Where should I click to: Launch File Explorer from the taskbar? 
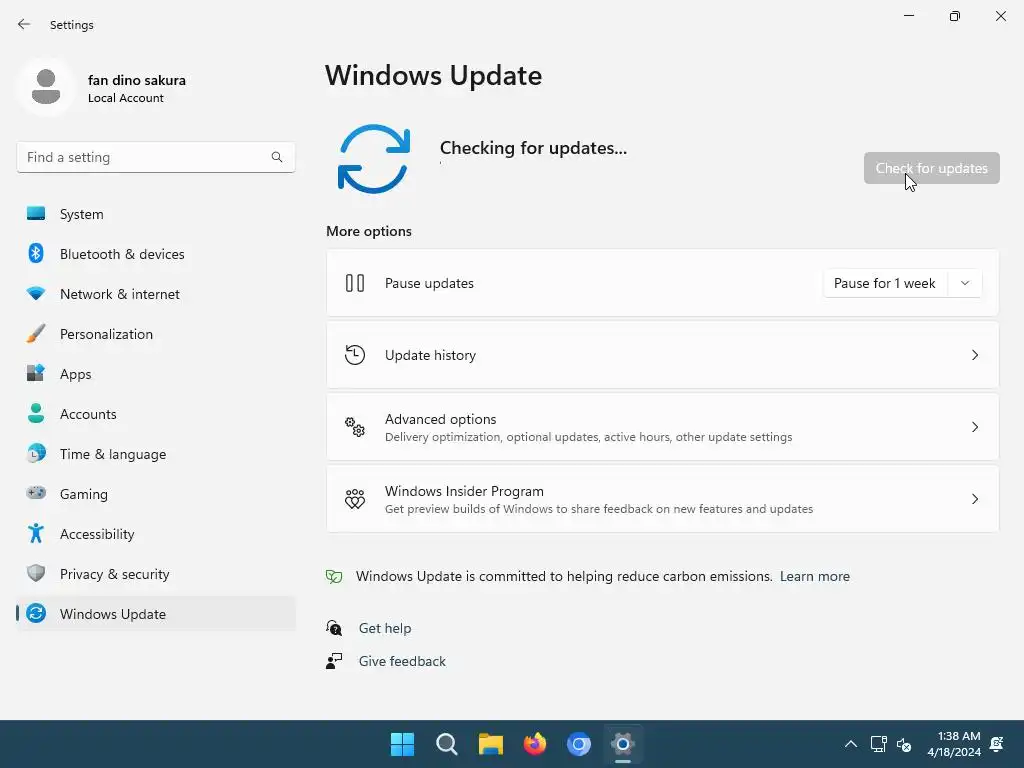(x=490, y=744)
